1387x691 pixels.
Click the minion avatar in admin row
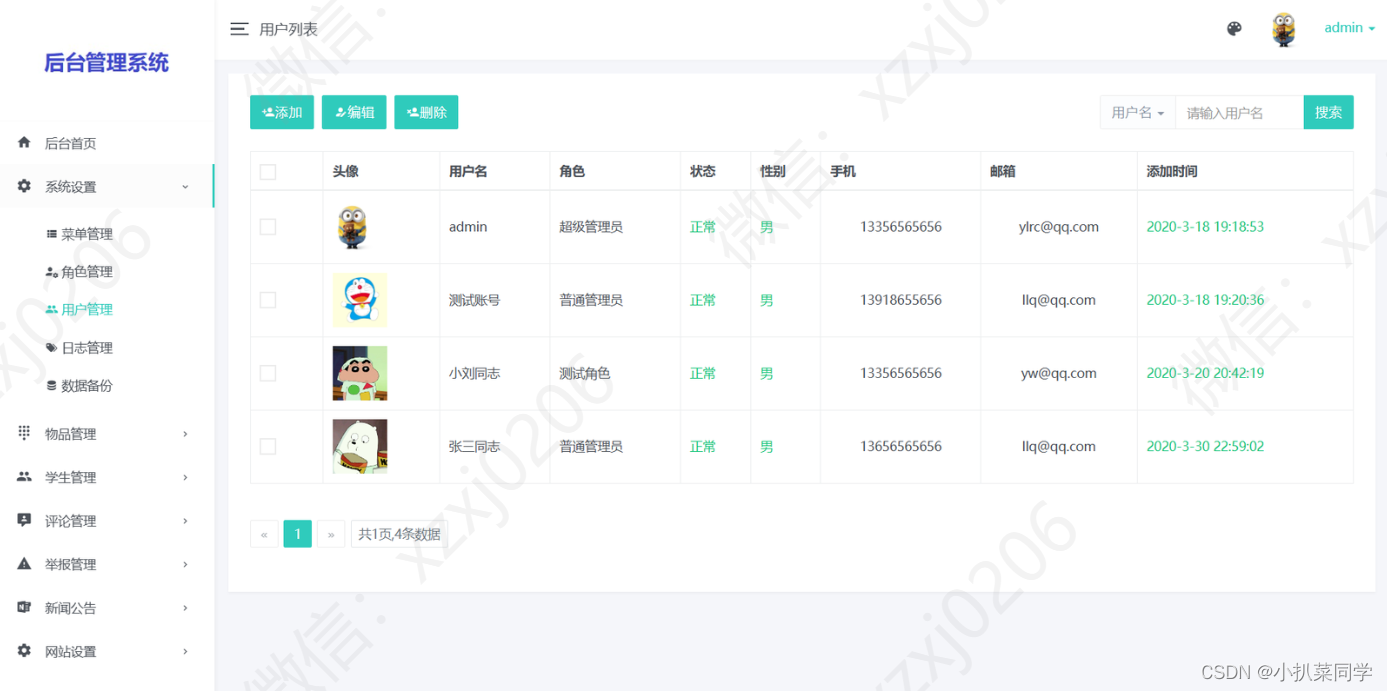click(352, 227)
